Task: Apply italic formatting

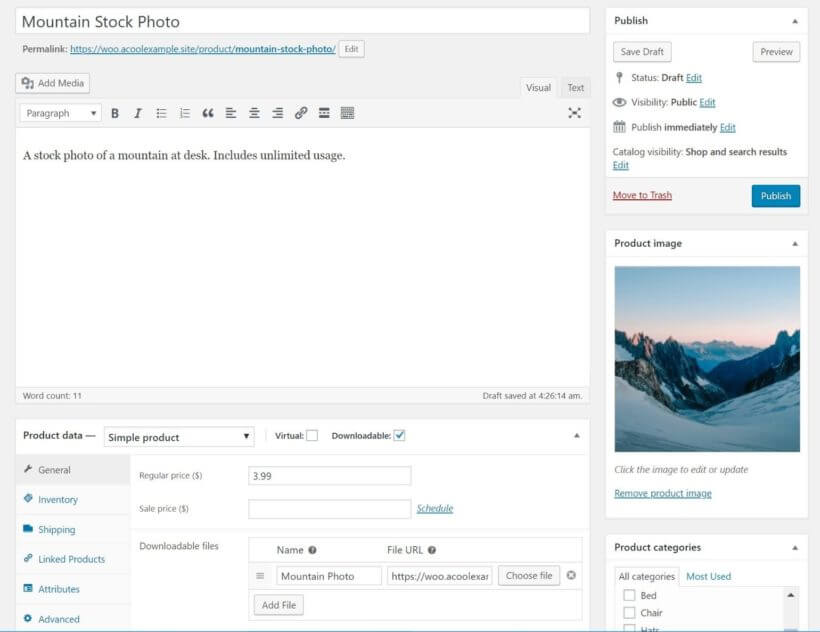Action: [x=138, y=113]
